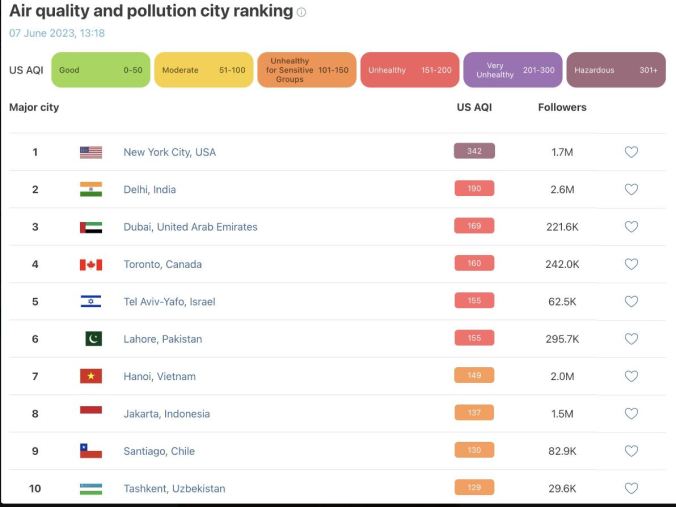Click the Chile flag icon
This screenshot has height=507, width=676.
tap(91, 451)
